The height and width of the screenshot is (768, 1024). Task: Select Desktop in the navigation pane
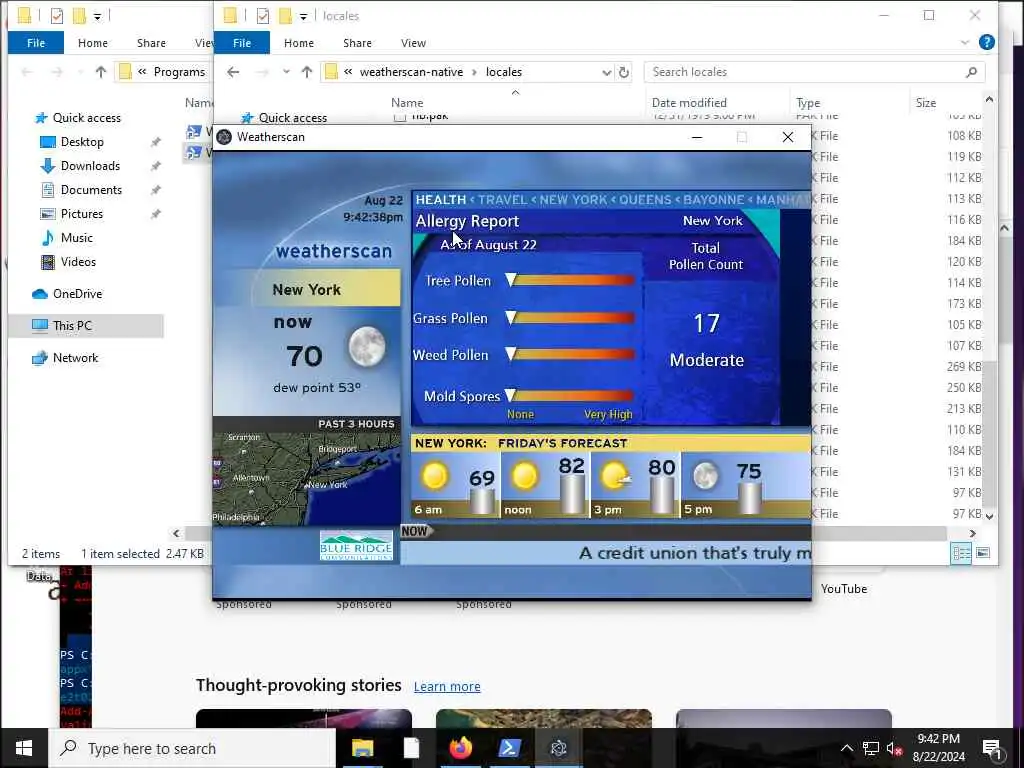coord(82,142)
